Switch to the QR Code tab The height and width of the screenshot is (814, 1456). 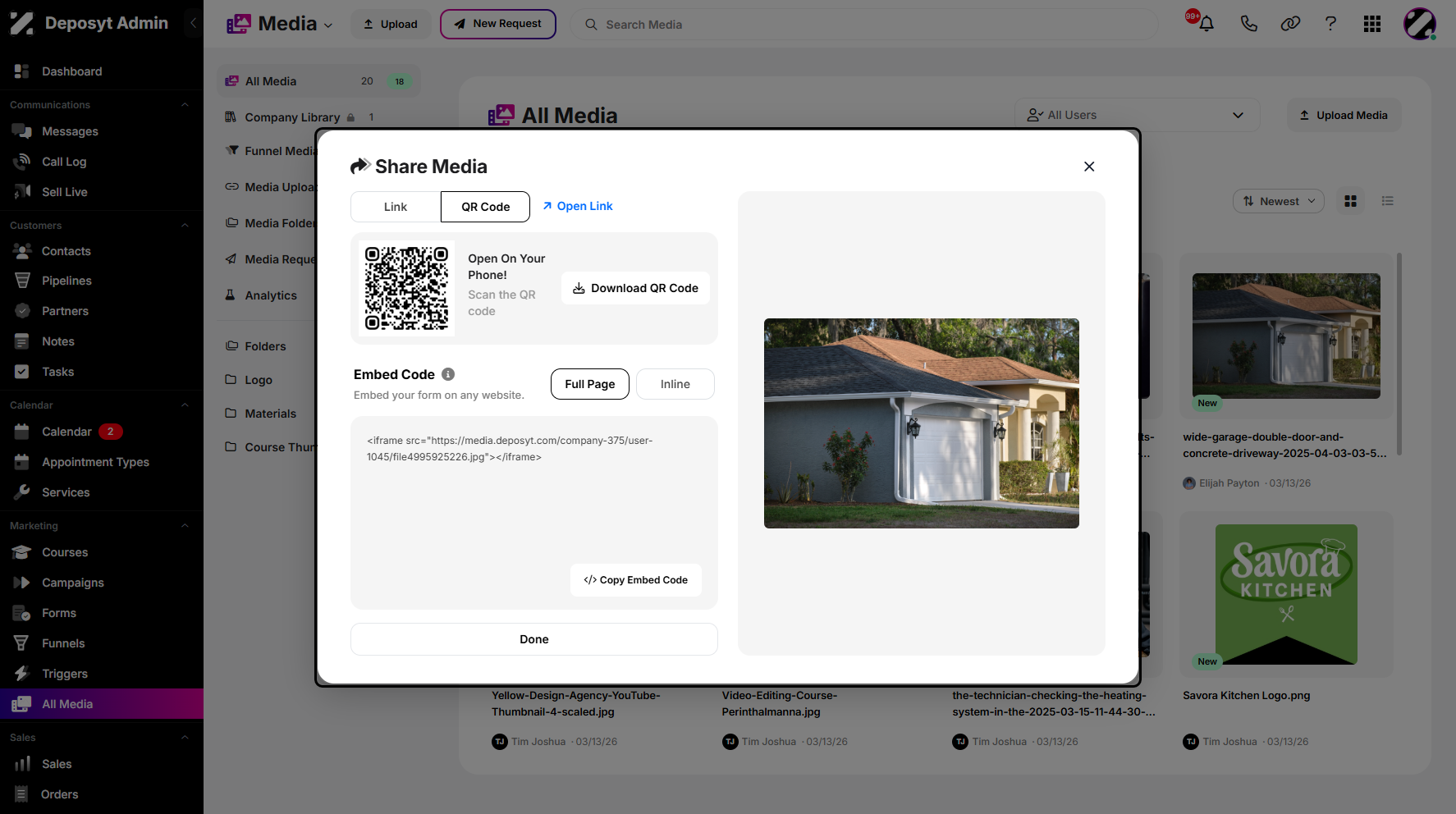point(485,207)
